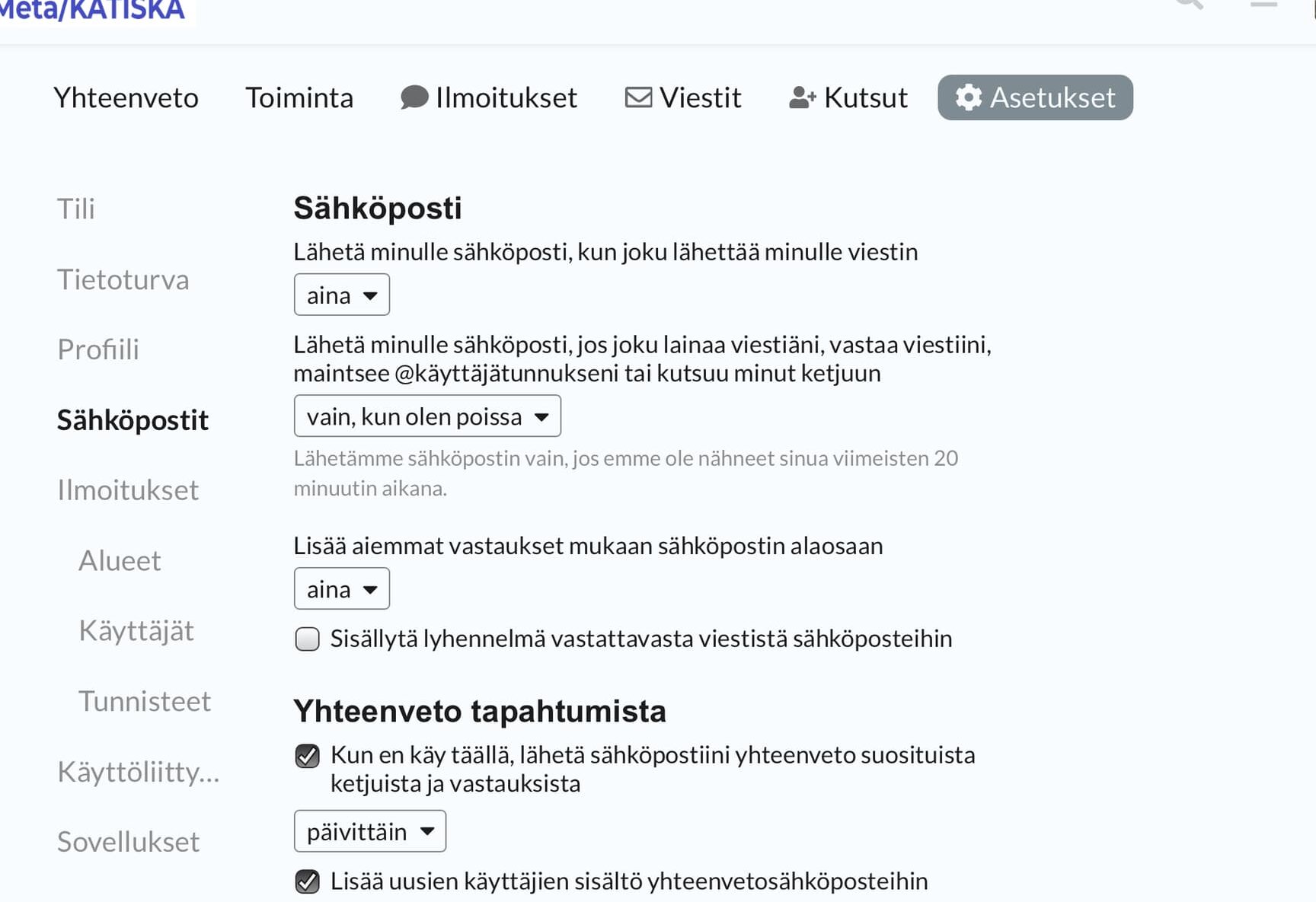Click the add-user icon beside Kutsut
The width and height of the screenshot is (1316, 902).
click(802, 97)
